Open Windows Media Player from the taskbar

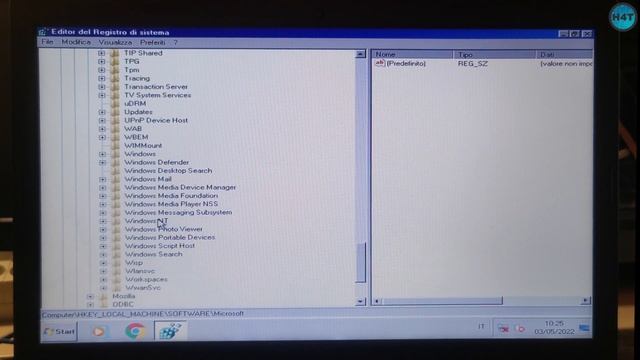pos(98,331)
